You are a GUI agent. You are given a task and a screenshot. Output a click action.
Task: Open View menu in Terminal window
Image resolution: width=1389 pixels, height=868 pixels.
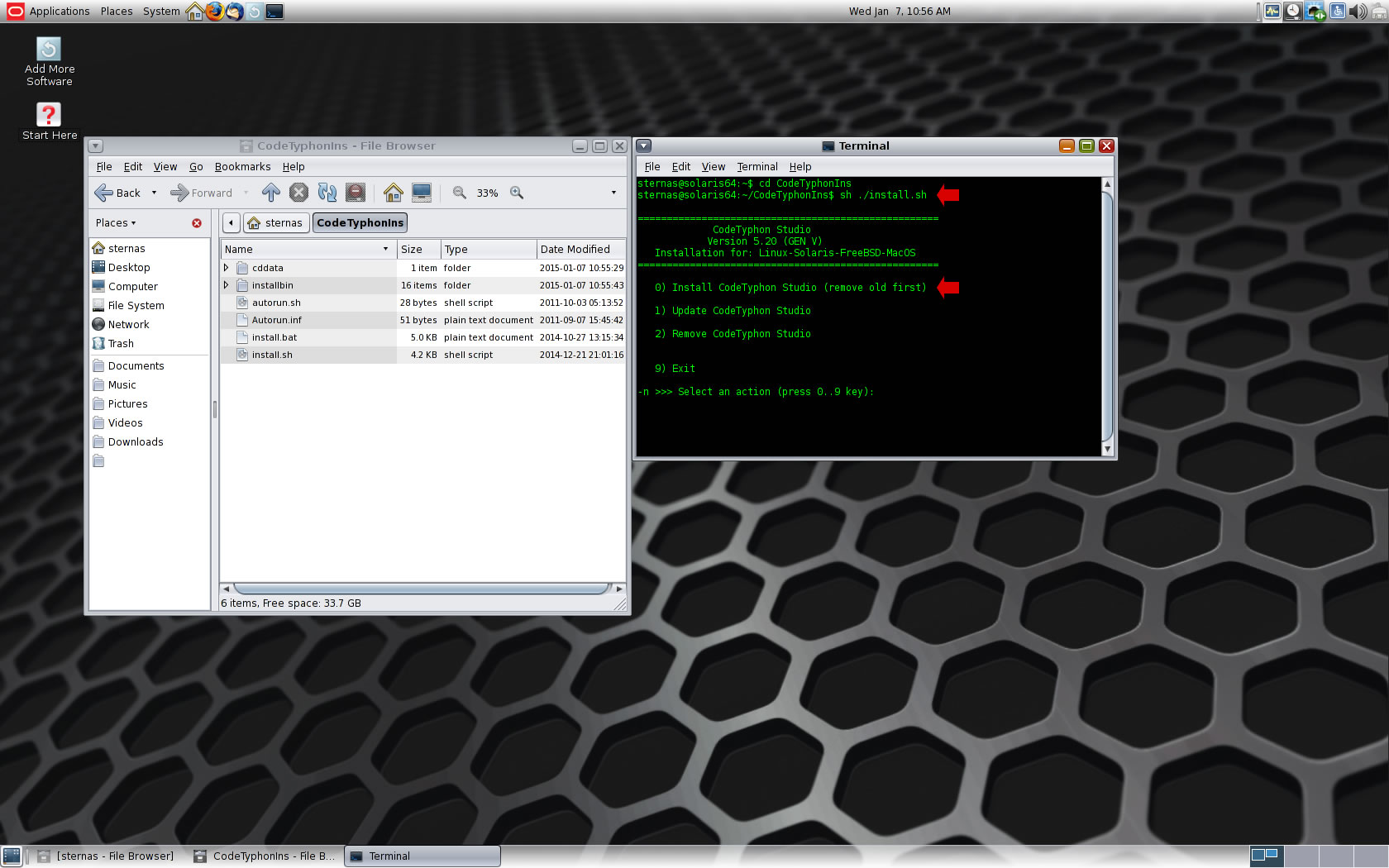tap(714, 167)
